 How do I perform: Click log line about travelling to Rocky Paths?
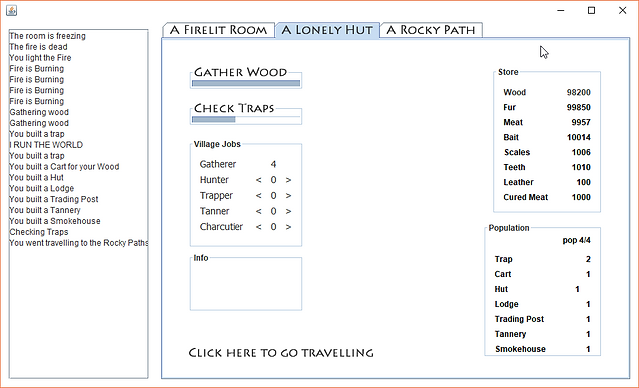(x=79, y=243)
